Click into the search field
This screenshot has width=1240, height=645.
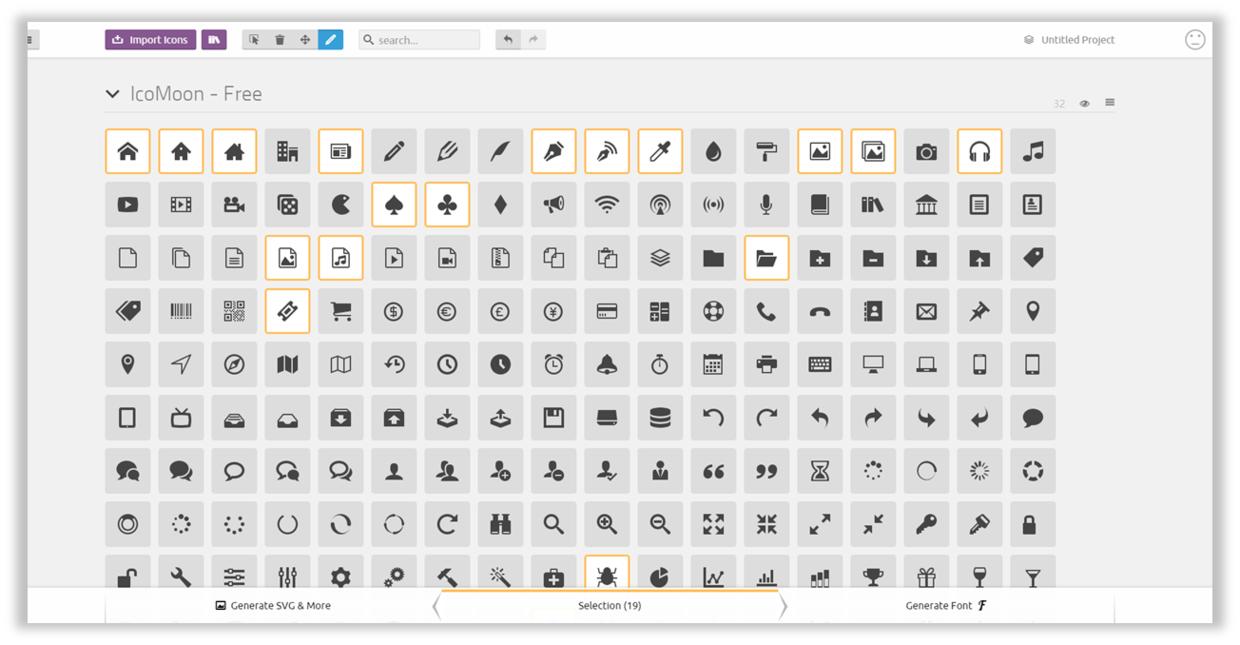tap(419, 40)
